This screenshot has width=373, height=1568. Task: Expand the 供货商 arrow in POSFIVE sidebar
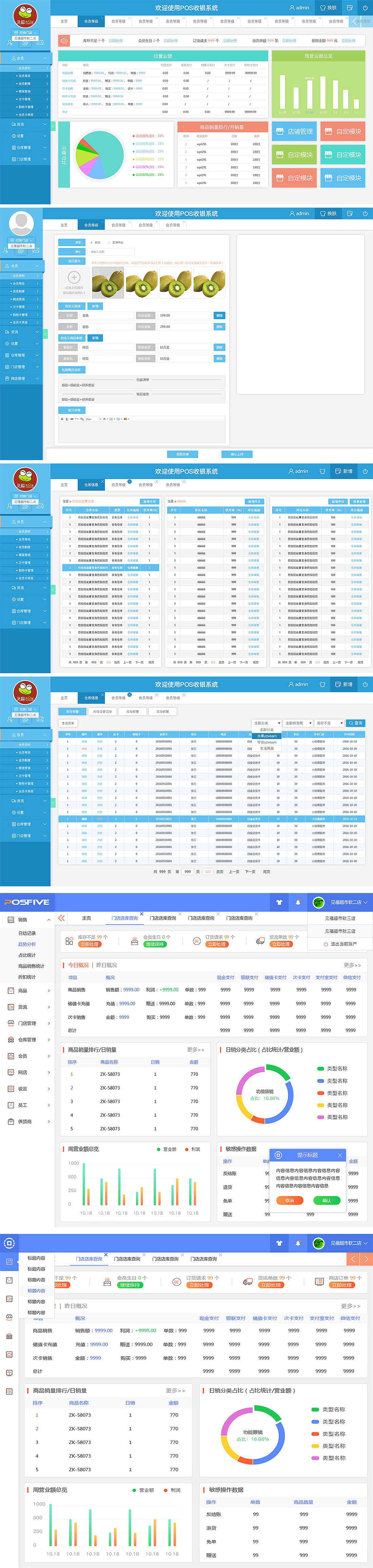49,1121
